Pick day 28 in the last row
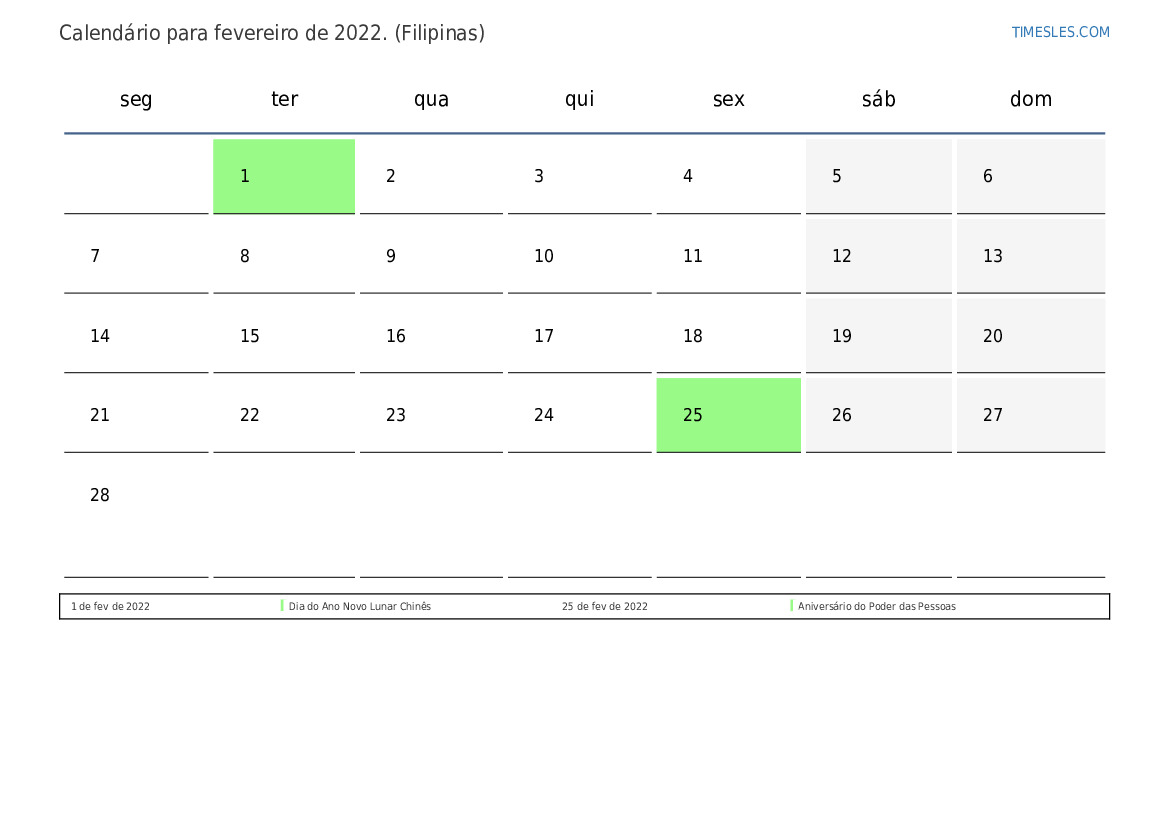Viewport: 1169px width, 827px height. 136,496
